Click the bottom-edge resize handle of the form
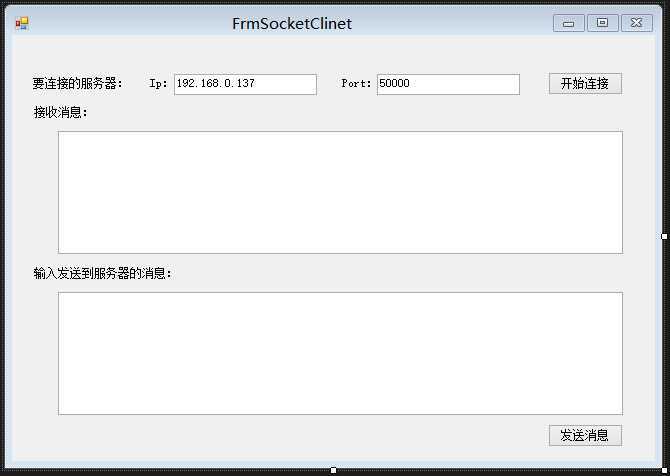 [333, 470]
